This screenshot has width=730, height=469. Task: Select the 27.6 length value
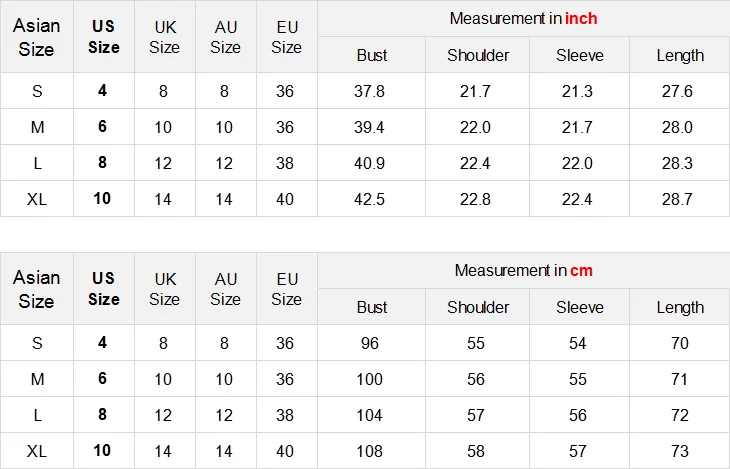[679, 91]
